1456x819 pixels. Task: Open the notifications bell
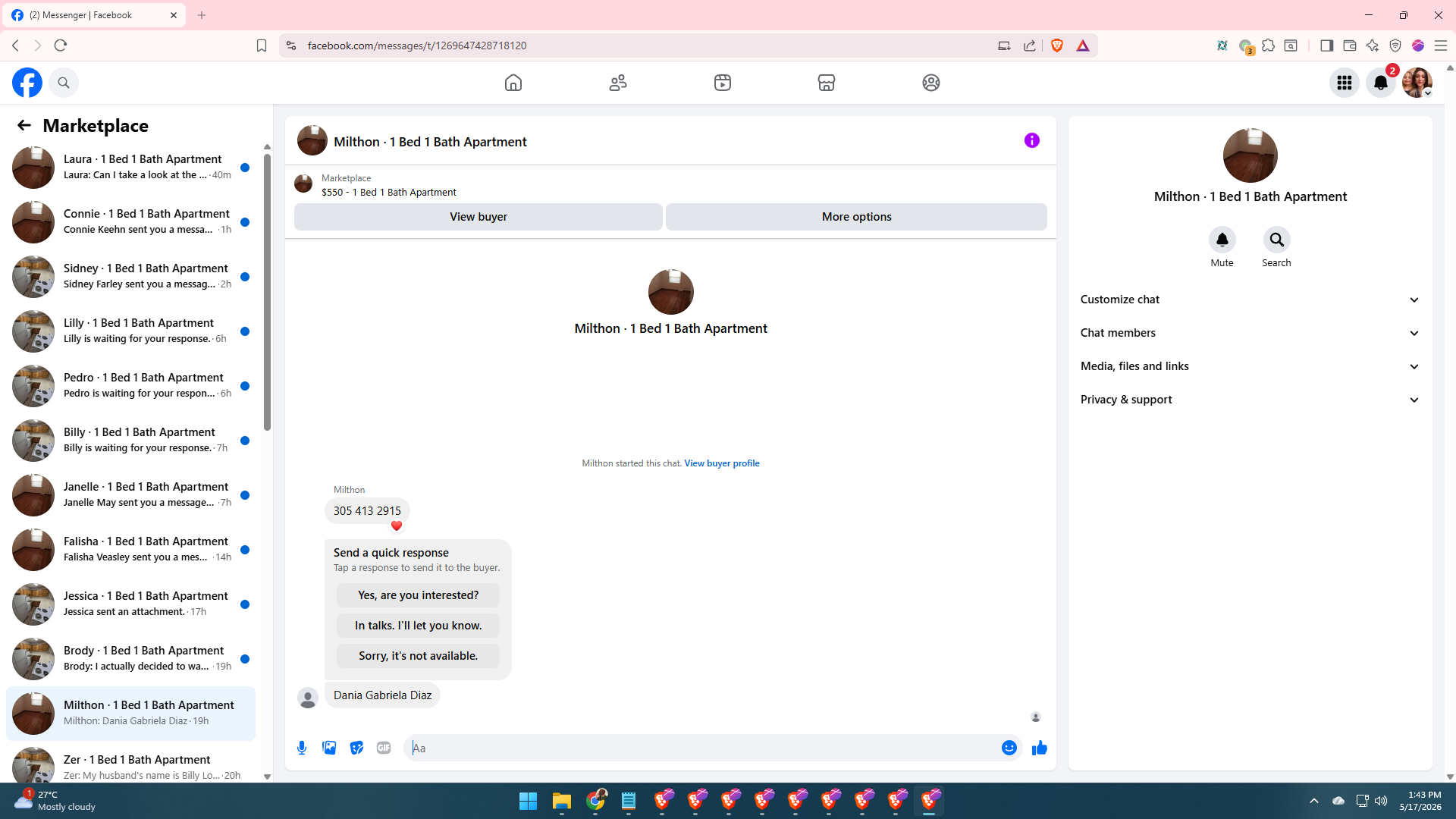[1381, 83]
